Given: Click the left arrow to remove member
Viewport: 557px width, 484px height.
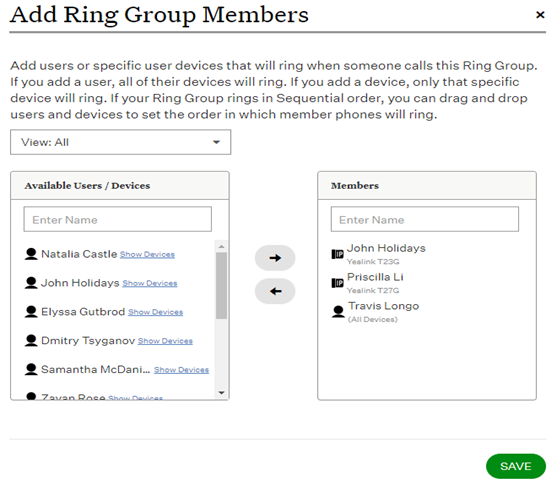Looking at the screenshot, I should coord(275,291).
